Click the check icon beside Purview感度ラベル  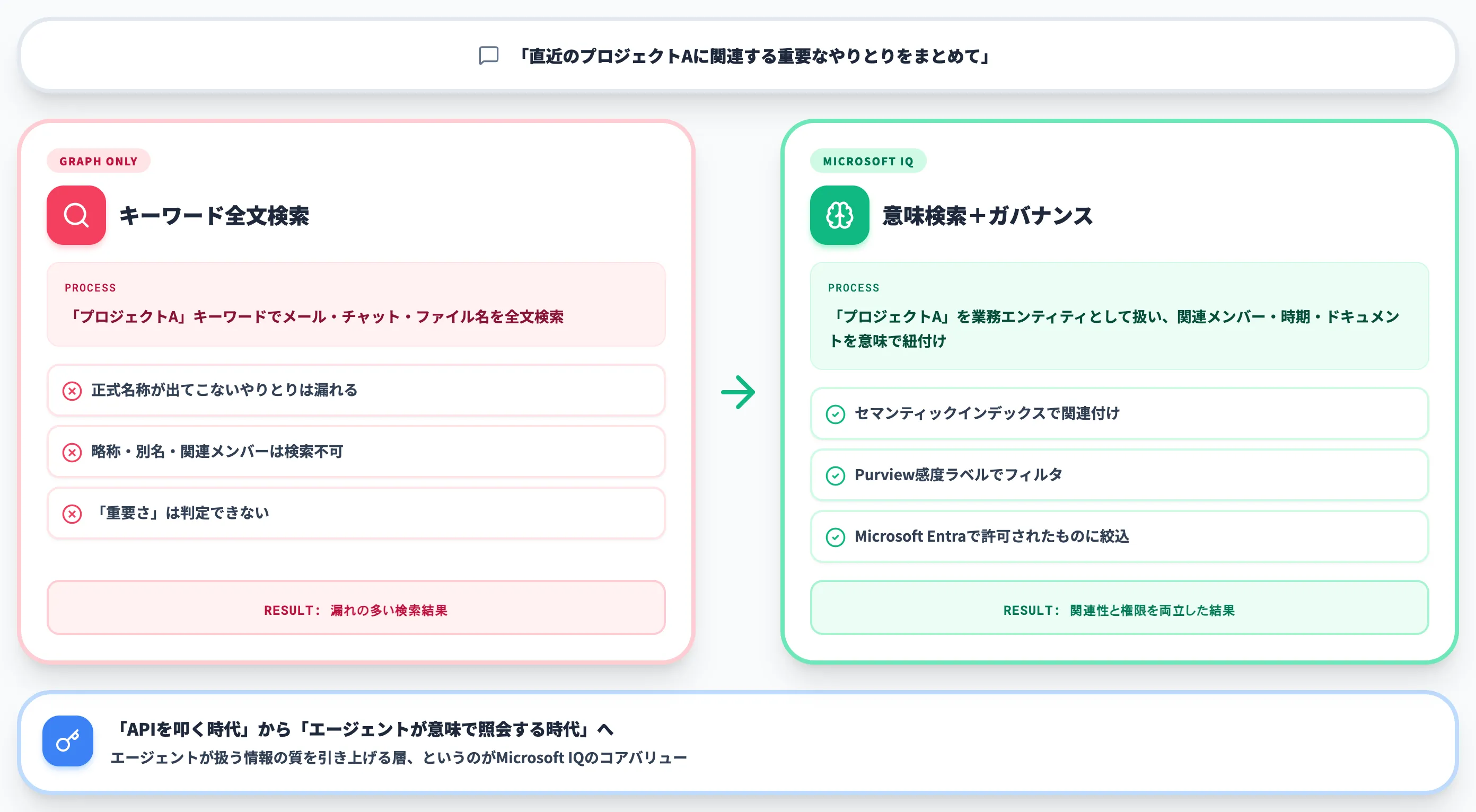[x=836, y=475]
